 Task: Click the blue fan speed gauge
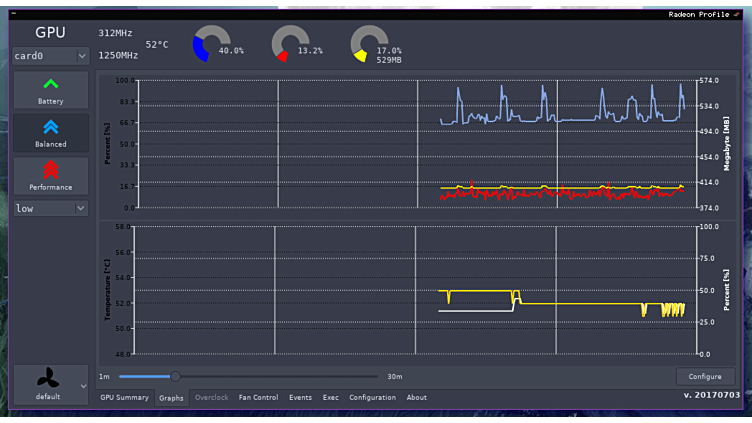click(211, 45)
